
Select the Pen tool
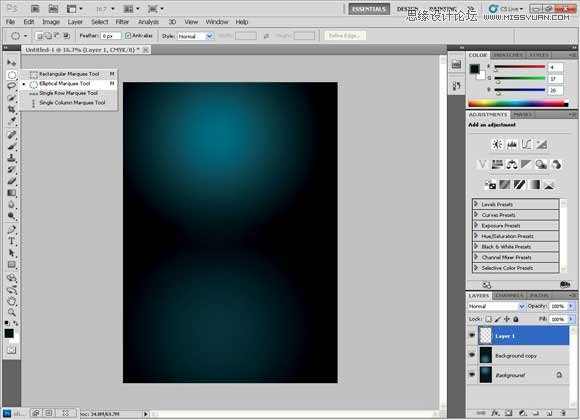pos(11,229)
